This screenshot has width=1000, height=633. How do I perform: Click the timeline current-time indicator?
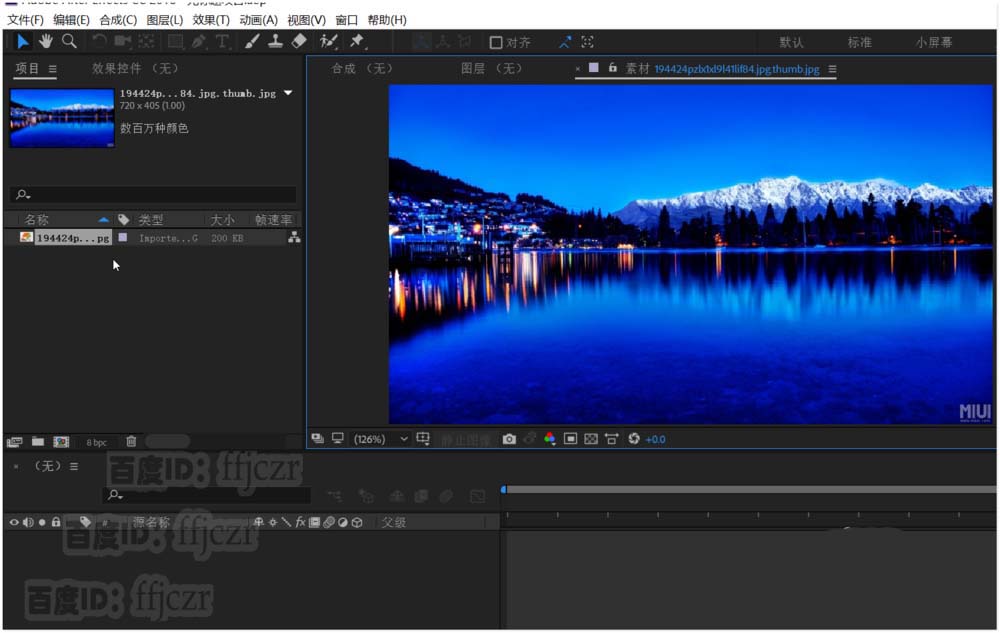(x=503, y=490)
